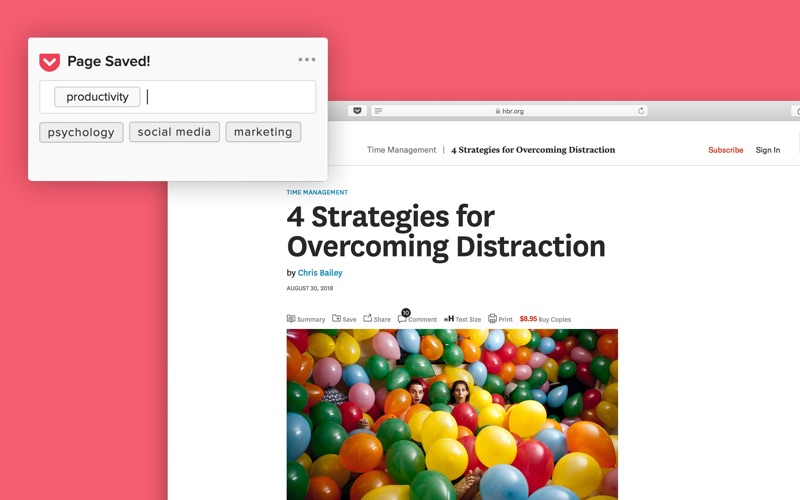Screen dimensions: 800x500
Task: Open the Time Management breadcrumb in header
Action: pos(402,149)
